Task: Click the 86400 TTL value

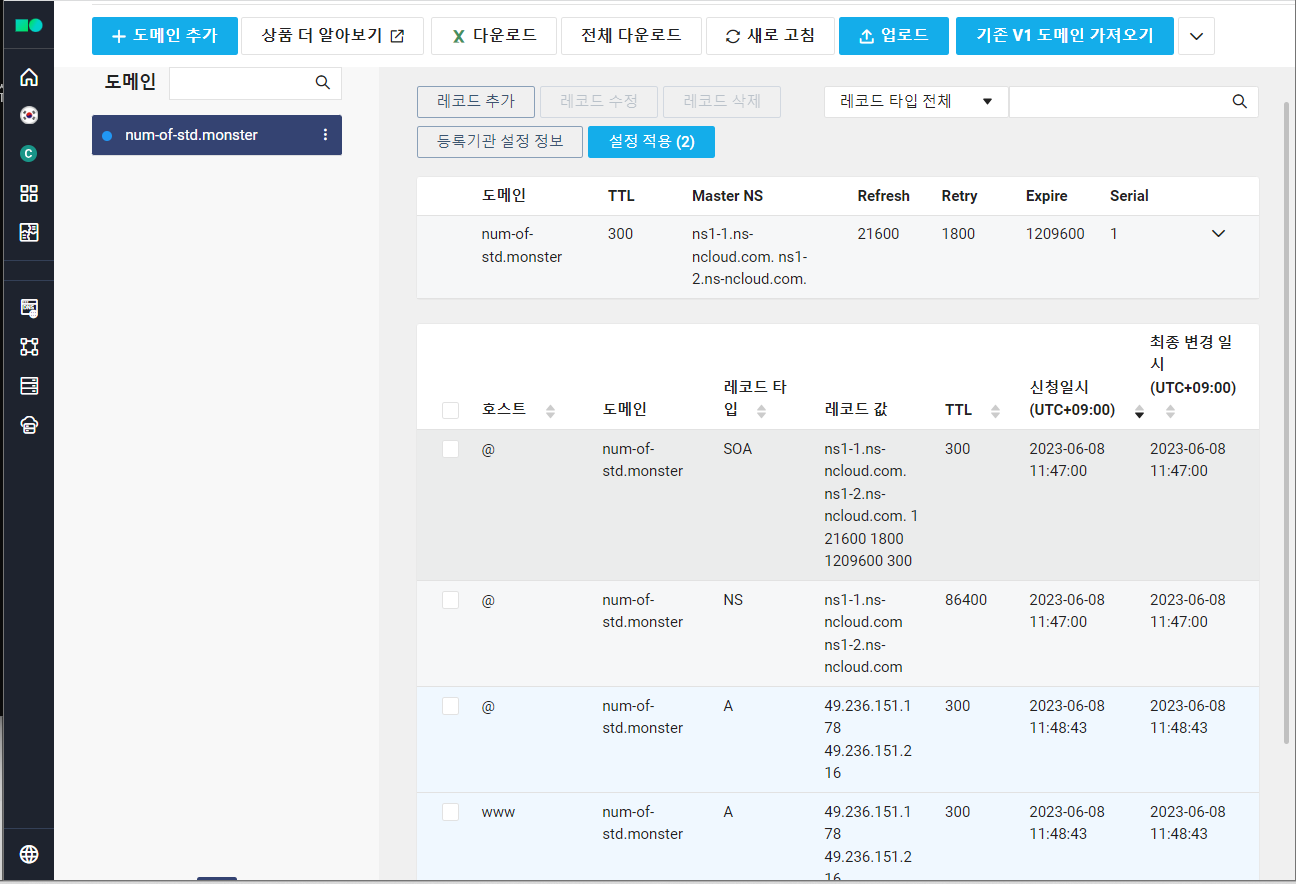Action: (966, 600)
